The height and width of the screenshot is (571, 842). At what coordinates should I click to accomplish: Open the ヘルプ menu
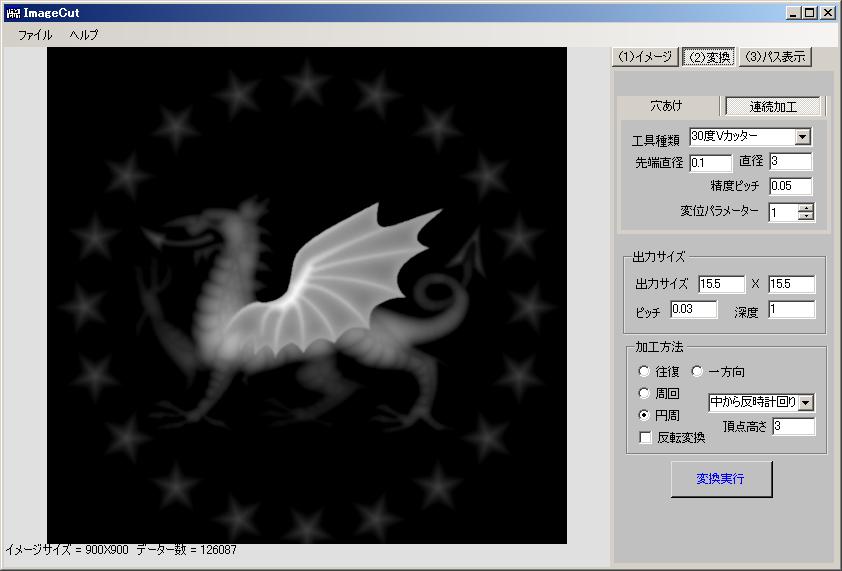(x=84, y=35)
